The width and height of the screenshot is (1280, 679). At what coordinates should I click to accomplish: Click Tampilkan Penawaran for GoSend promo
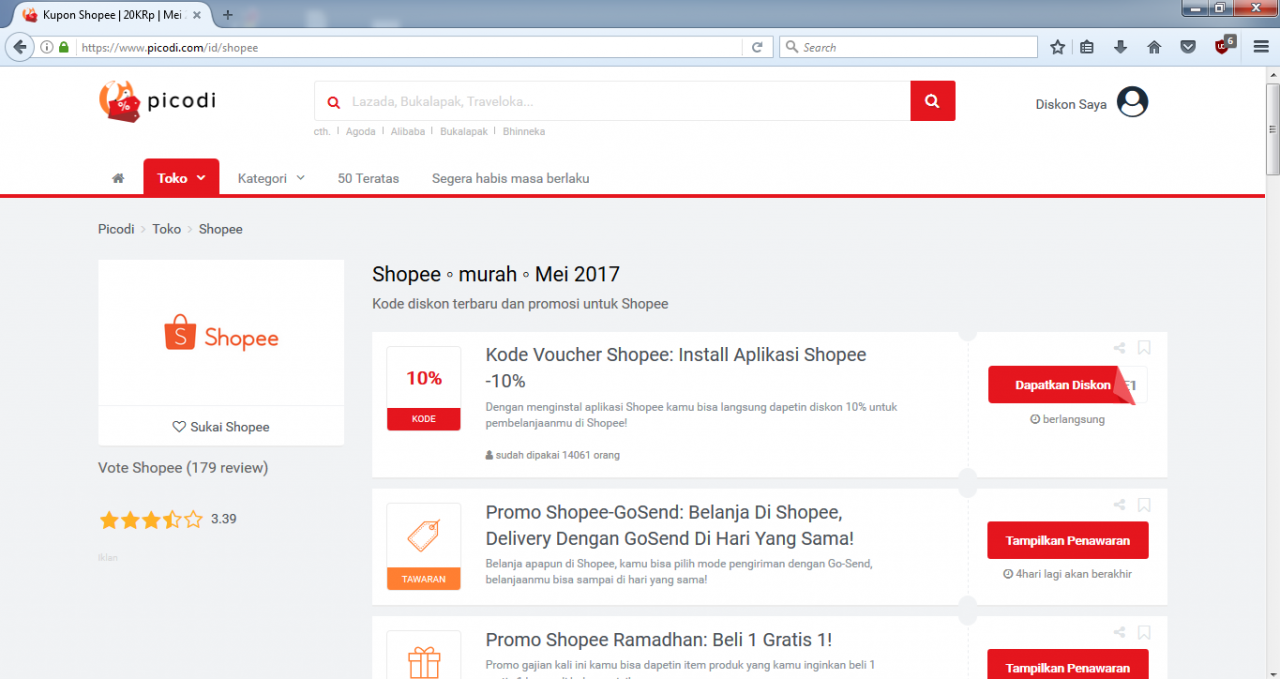(1068, 540)
